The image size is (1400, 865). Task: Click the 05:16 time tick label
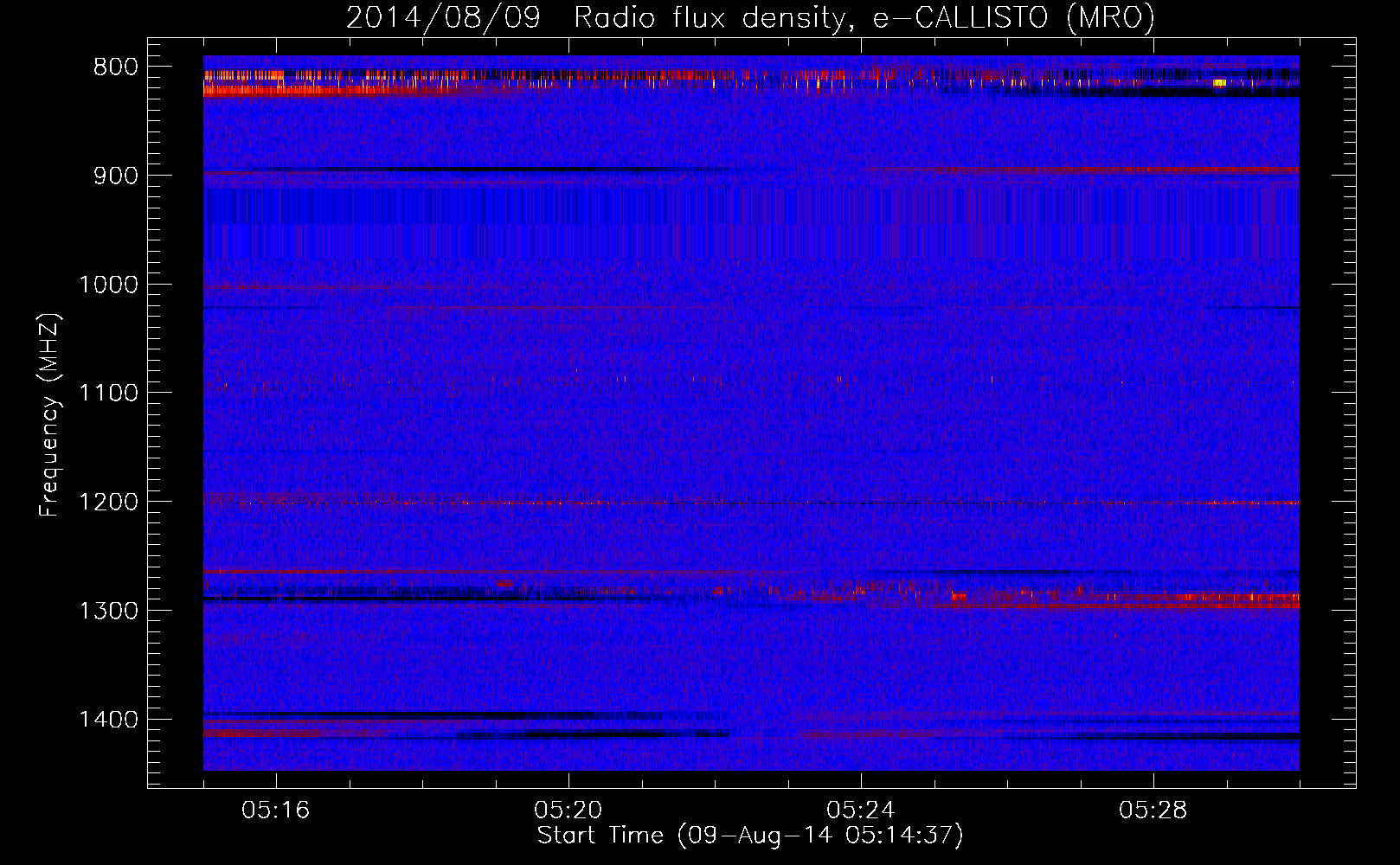click(276, 811)
